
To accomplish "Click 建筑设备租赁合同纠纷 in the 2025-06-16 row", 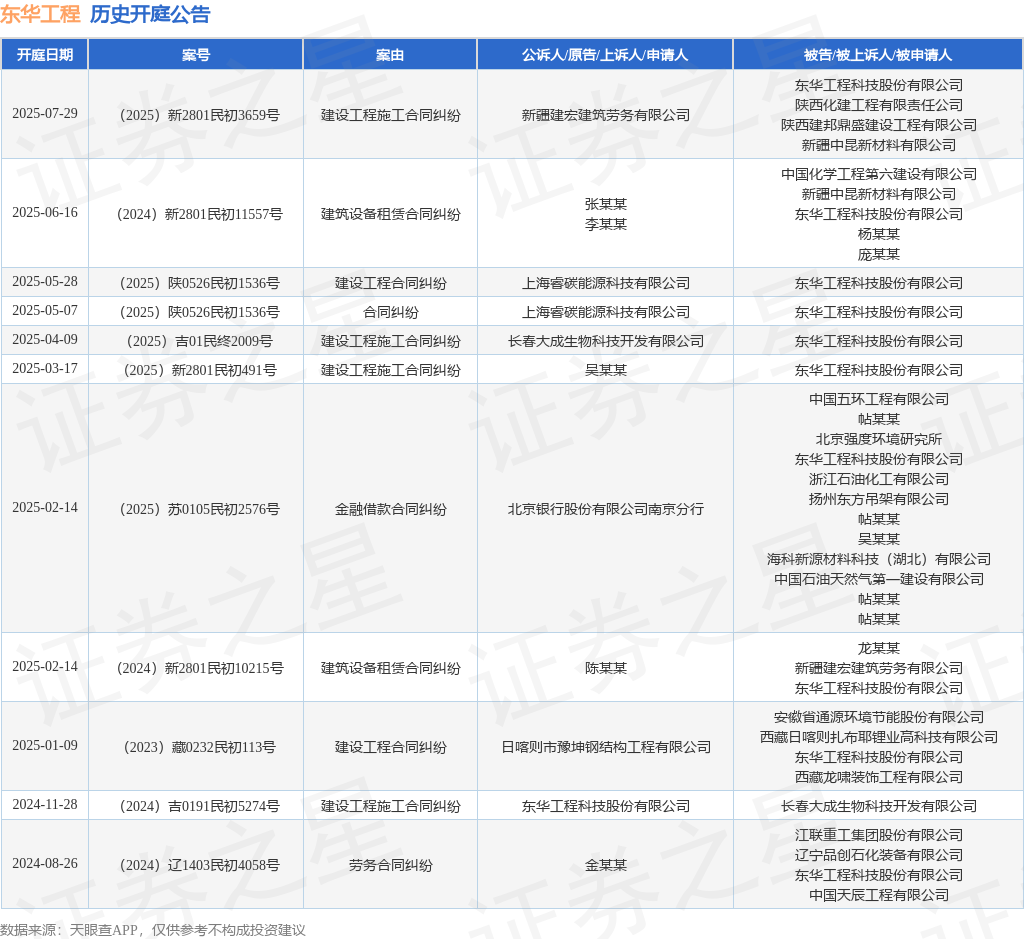I will click(391, 214).
